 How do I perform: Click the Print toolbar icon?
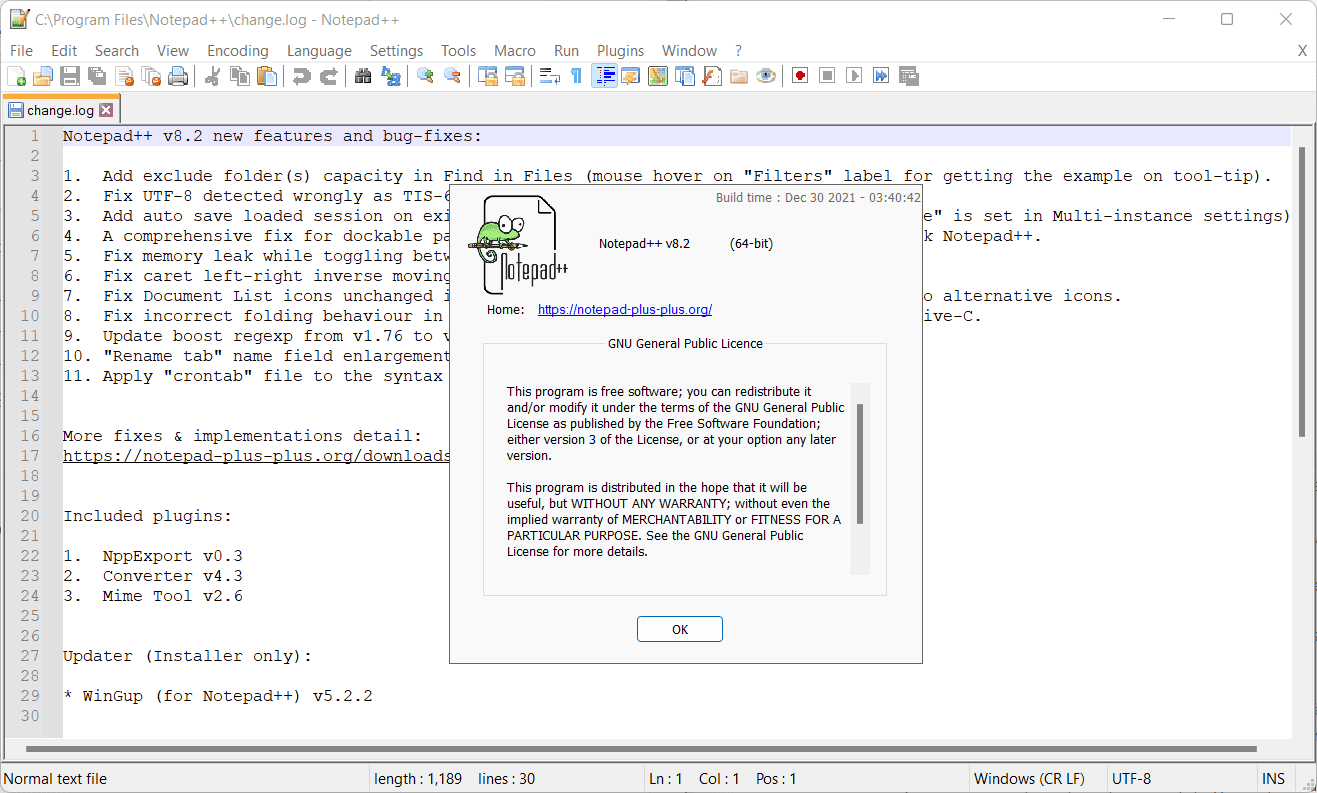tap(178, 76)
